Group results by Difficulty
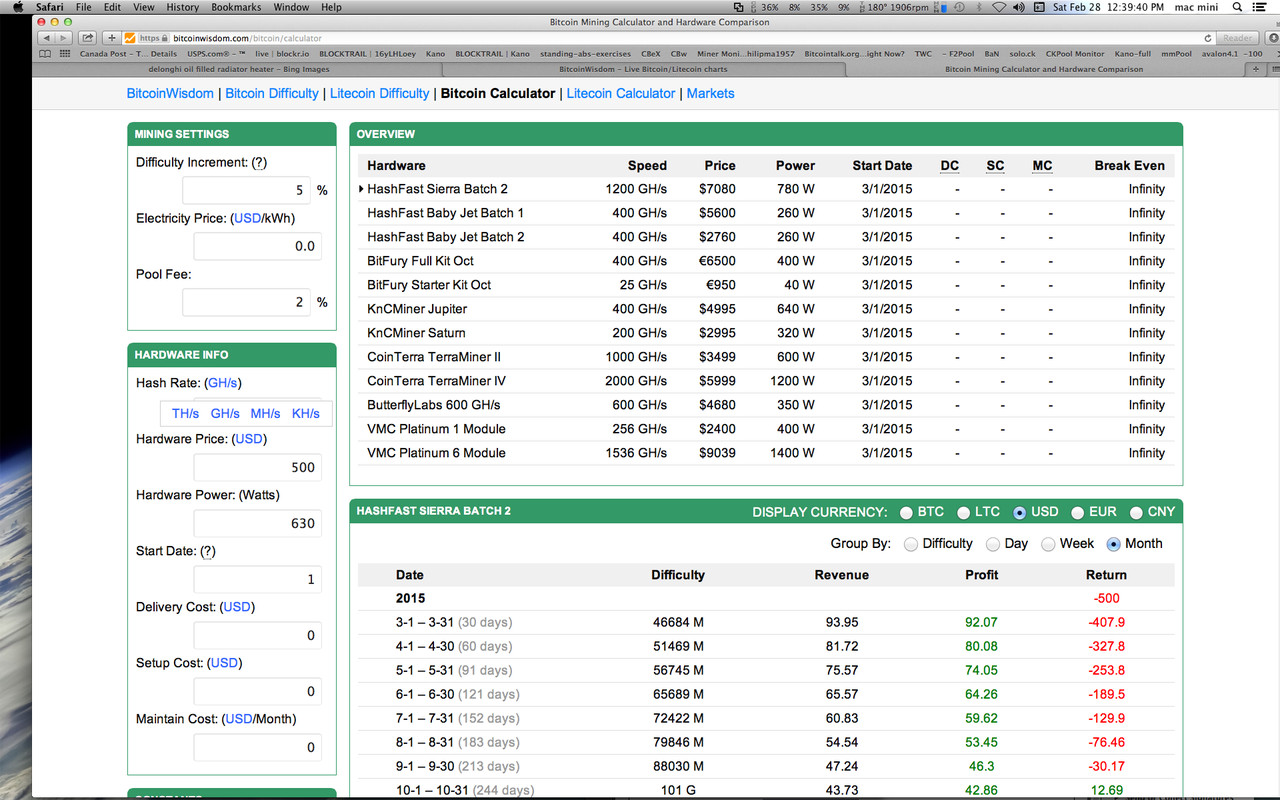1280x800 pixels. (911, 545)
